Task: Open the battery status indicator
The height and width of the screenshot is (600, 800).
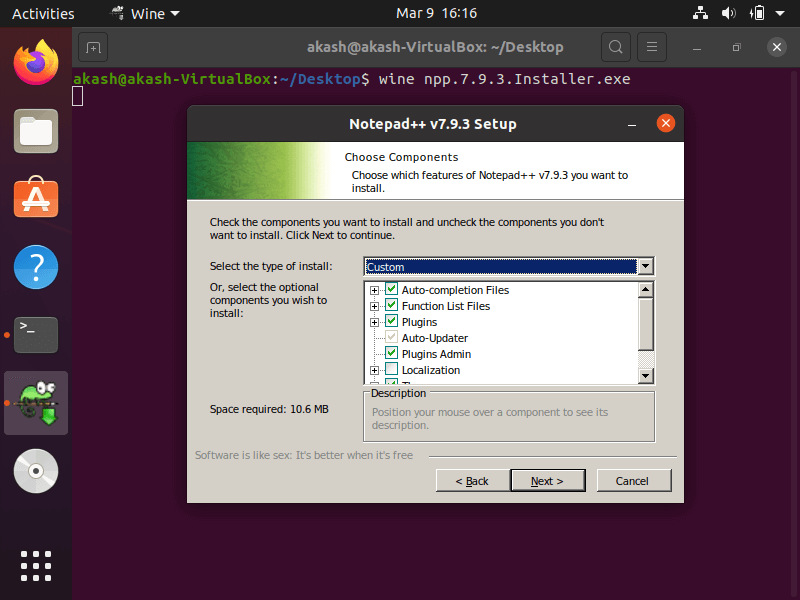Action: 757,13
